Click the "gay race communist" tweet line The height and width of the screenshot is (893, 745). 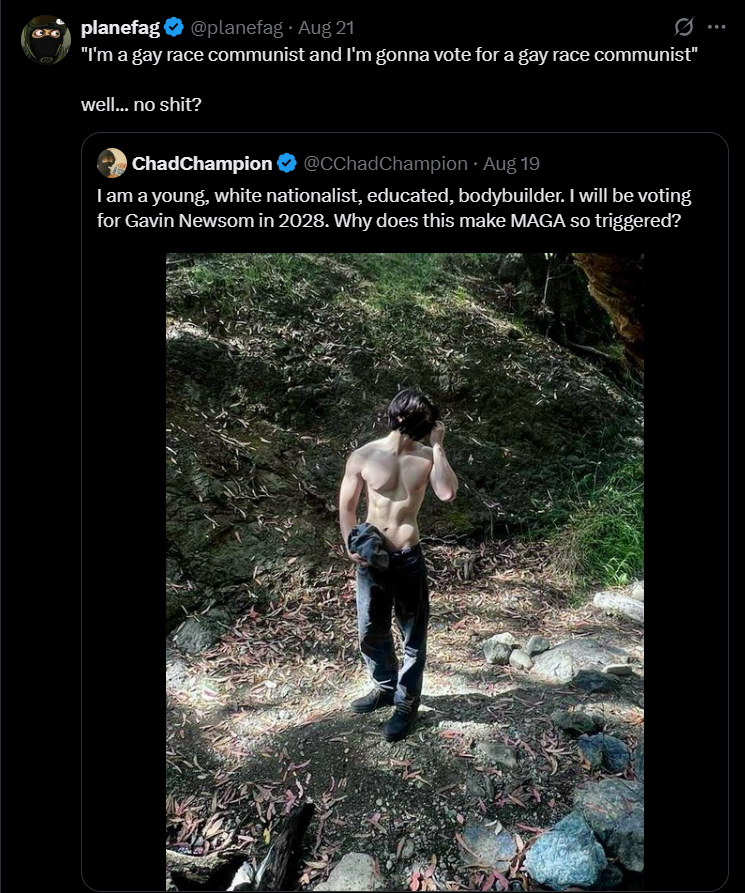click(388, 54)
